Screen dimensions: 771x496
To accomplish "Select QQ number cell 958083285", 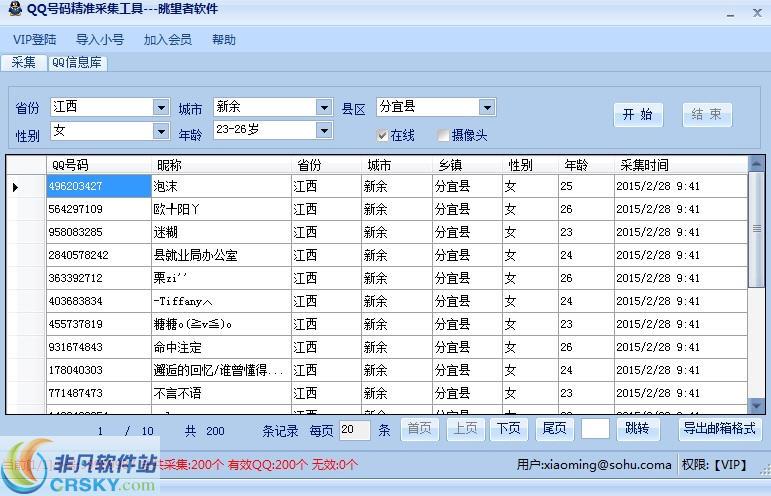I will click(99, 232).
